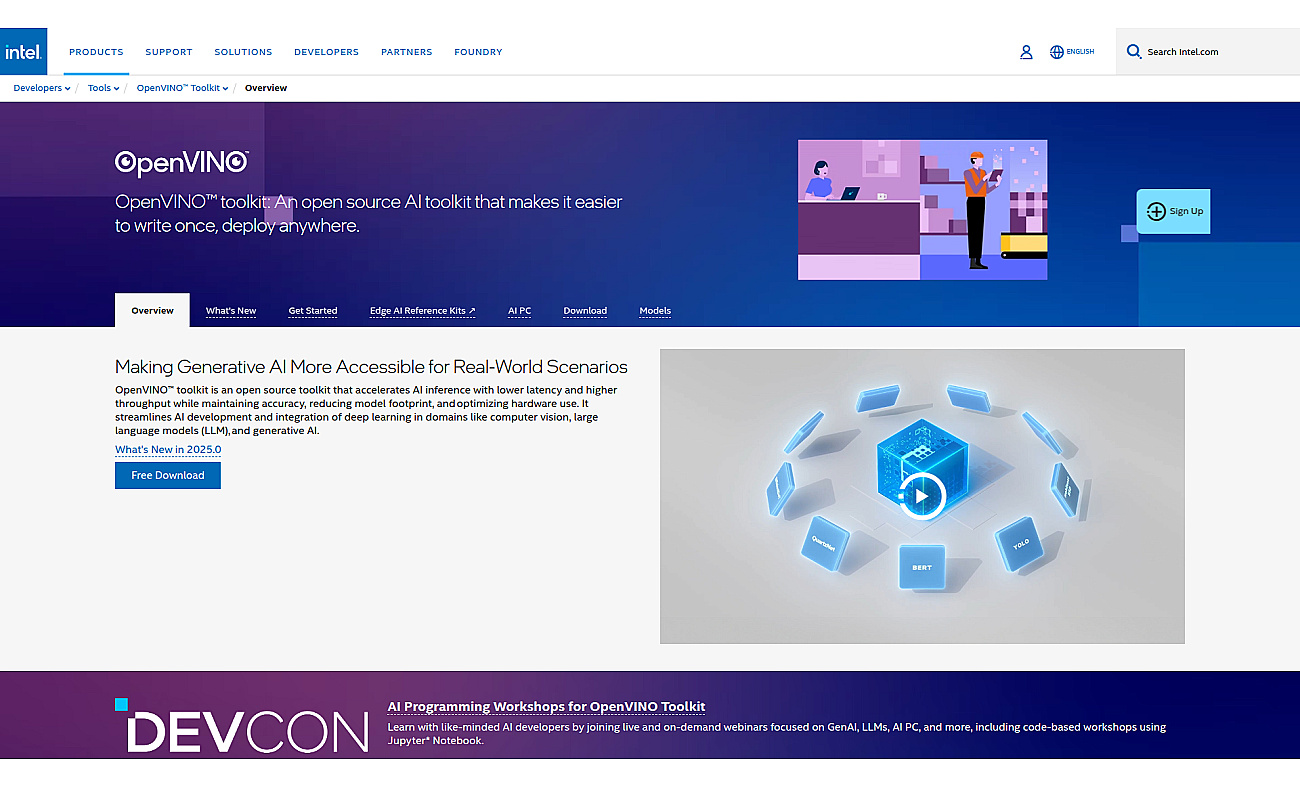
Task: Open the Partners menu
Action: [407, 52]
